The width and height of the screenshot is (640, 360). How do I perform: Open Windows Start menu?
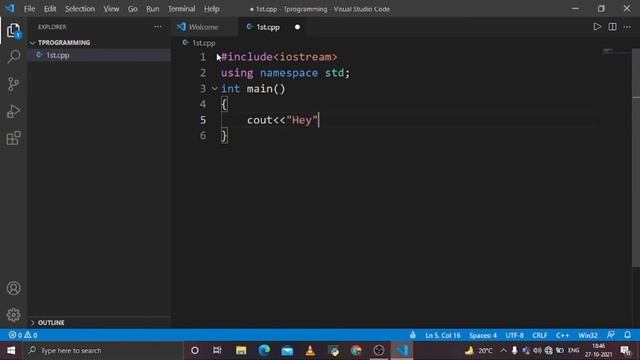click(11, 350)
